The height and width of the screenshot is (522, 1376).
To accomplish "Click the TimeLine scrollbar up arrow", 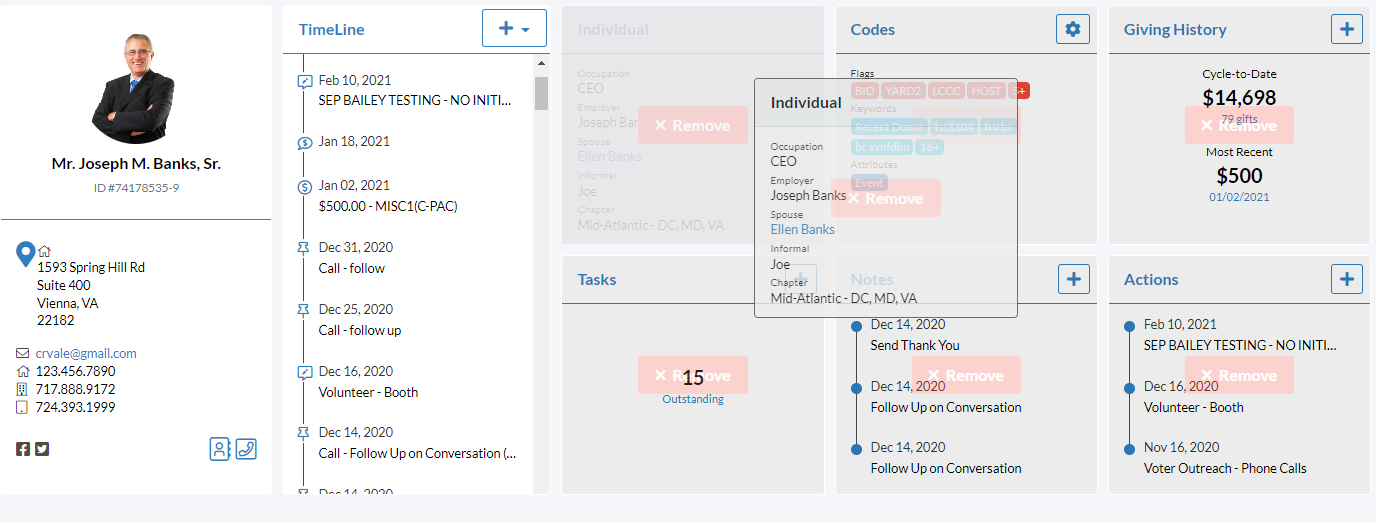I will click(541, 64).
